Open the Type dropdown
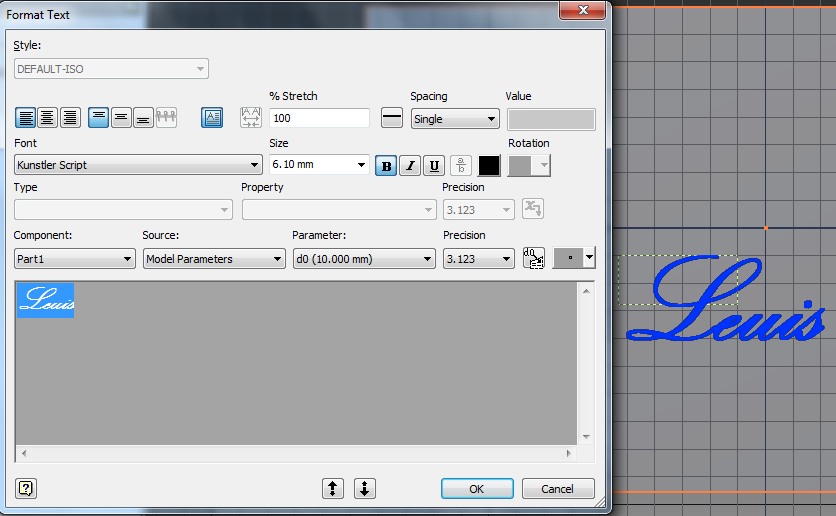Image resolution: width=836 pixels, height=516 pixels. point(123,209)
